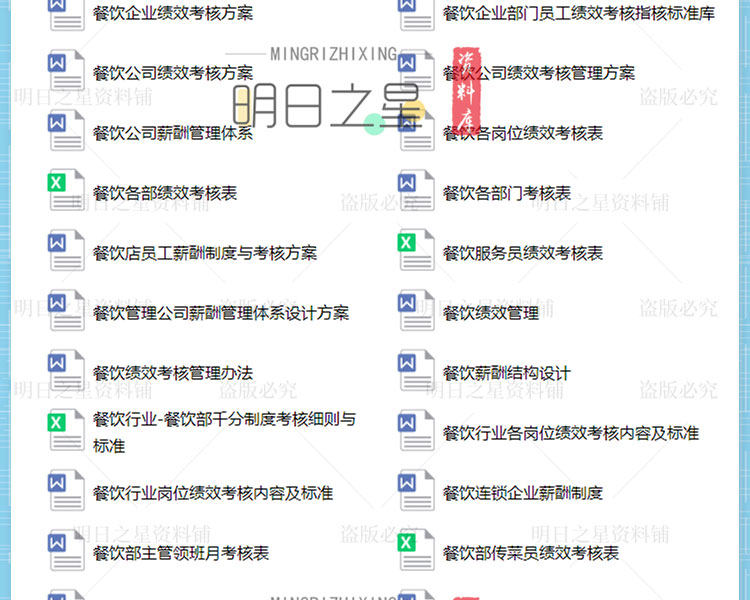Select the file name 餐饮绩效管理

coord(491,313)
